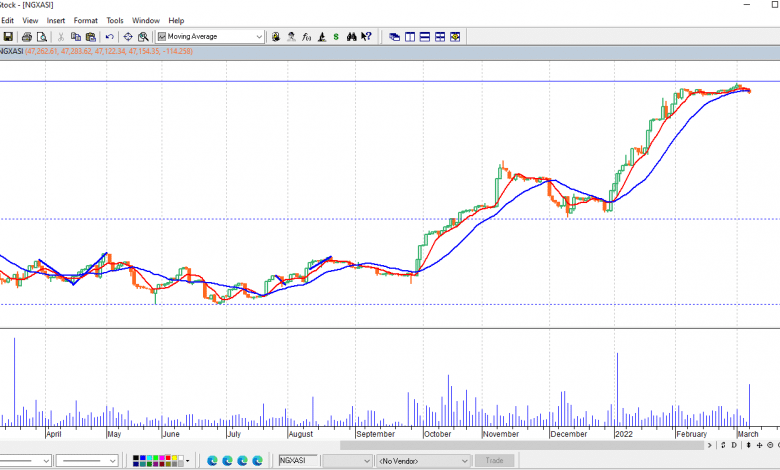Click the Undo arrow icon
Screen dimensions: 780x470
coord(109,37)
